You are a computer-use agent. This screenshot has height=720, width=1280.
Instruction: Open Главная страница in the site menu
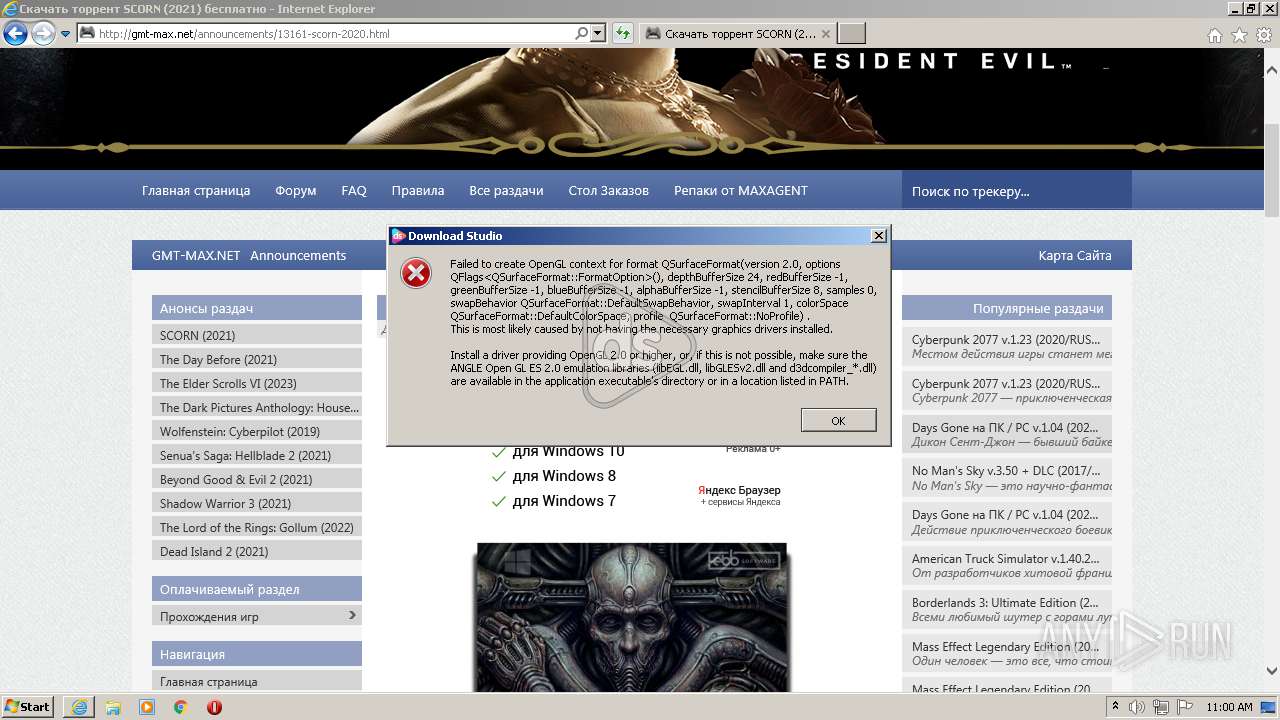(x=196, y=190)
